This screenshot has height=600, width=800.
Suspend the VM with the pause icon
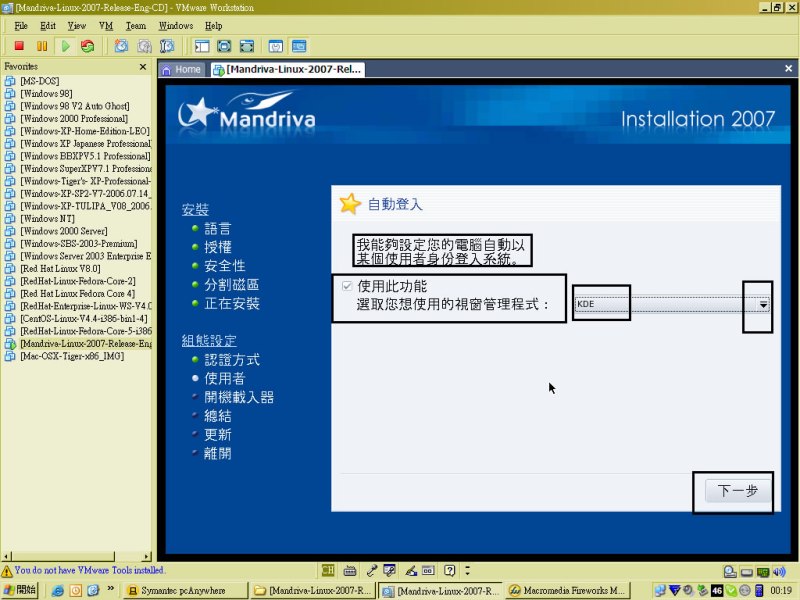coord(42,46)
